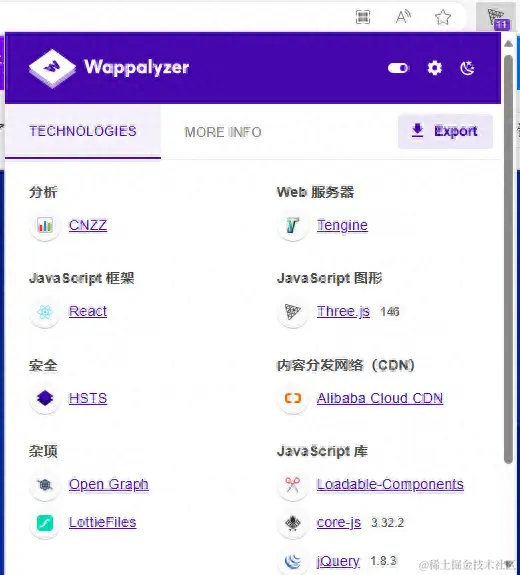Open the Three.js link
Screen dimensions: 520x575
343,311
